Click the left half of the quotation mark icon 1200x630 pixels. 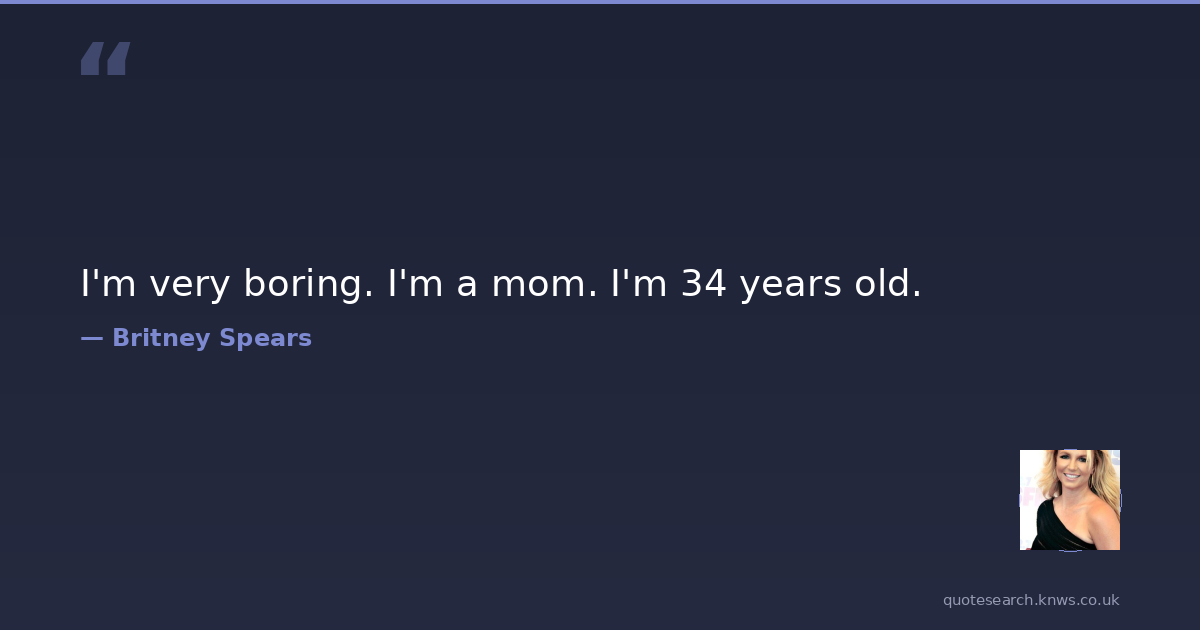coord(93,58)
